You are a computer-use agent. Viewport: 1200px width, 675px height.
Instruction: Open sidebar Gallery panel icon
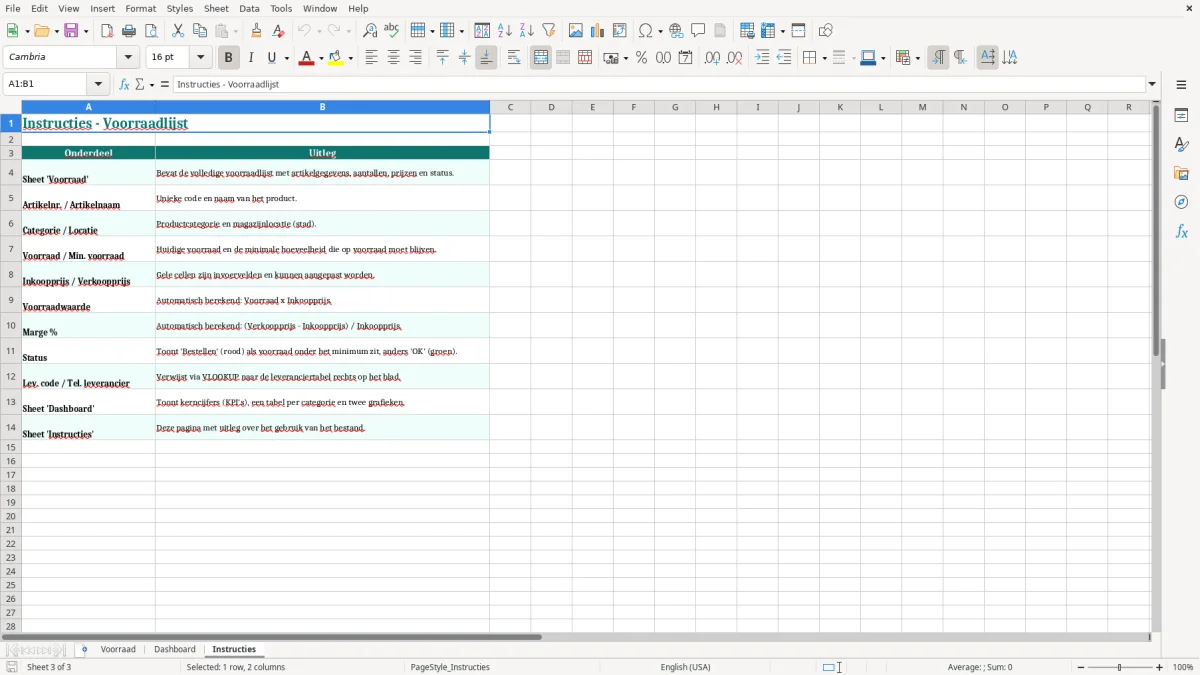(x=1181, y=174)
